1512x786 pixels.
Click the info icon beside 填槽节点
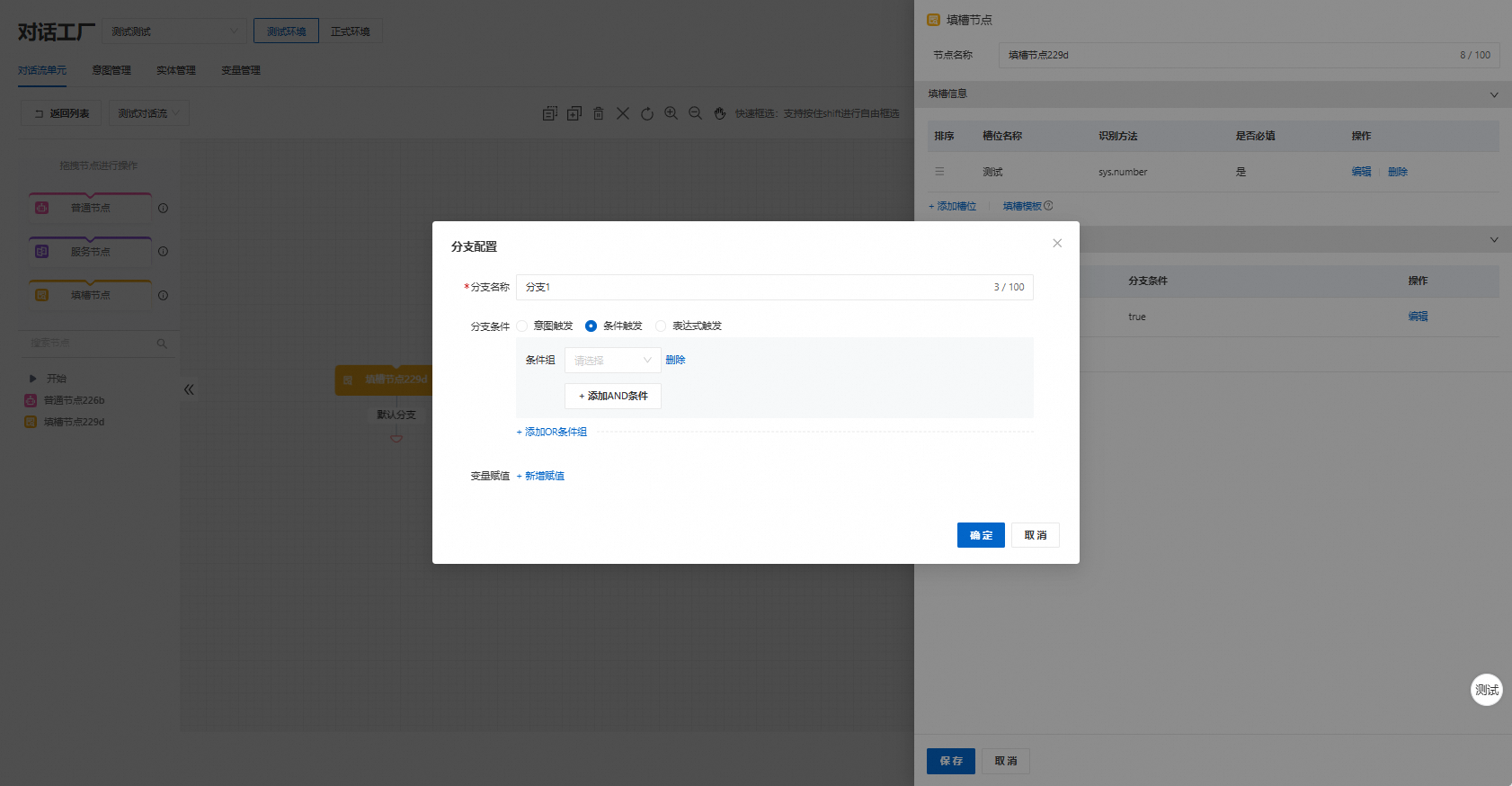(163, 296)
